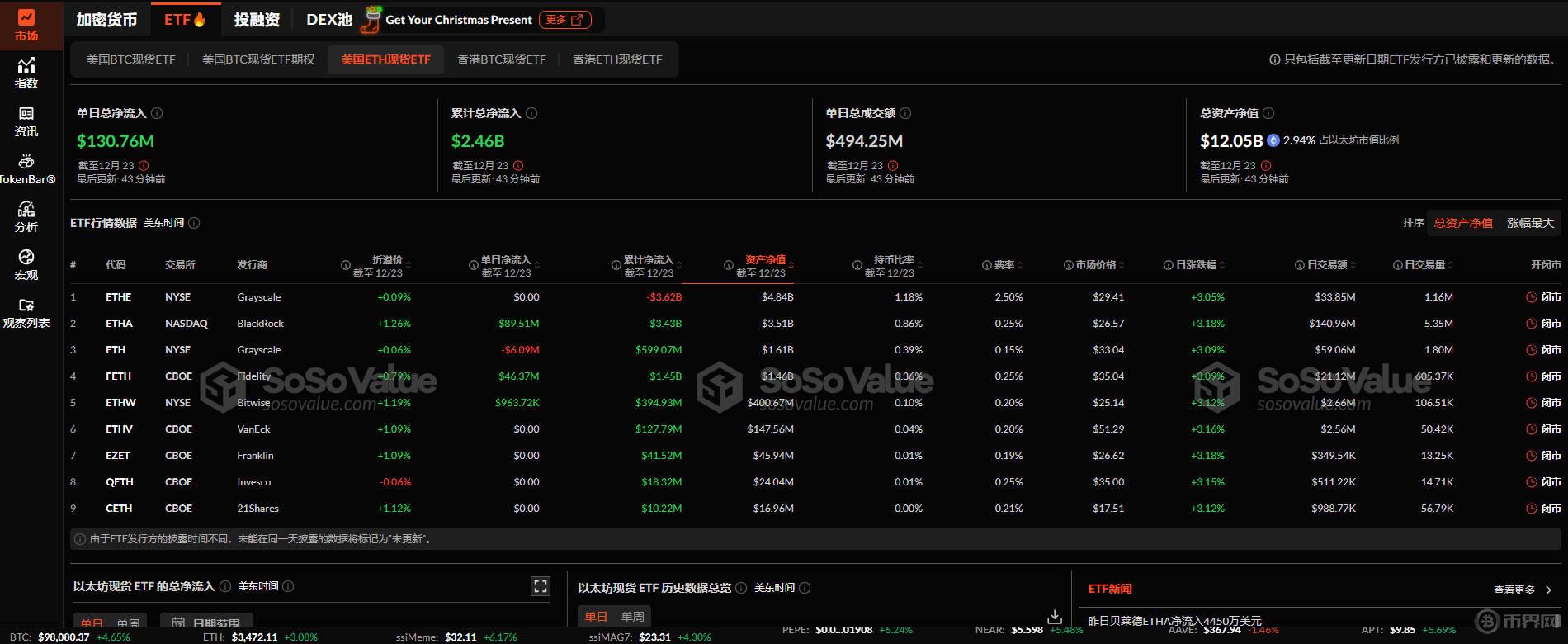Click info icon next to 总资产净值
This screenshot has width=1568, height=644.
click(x=1268, y=113)
